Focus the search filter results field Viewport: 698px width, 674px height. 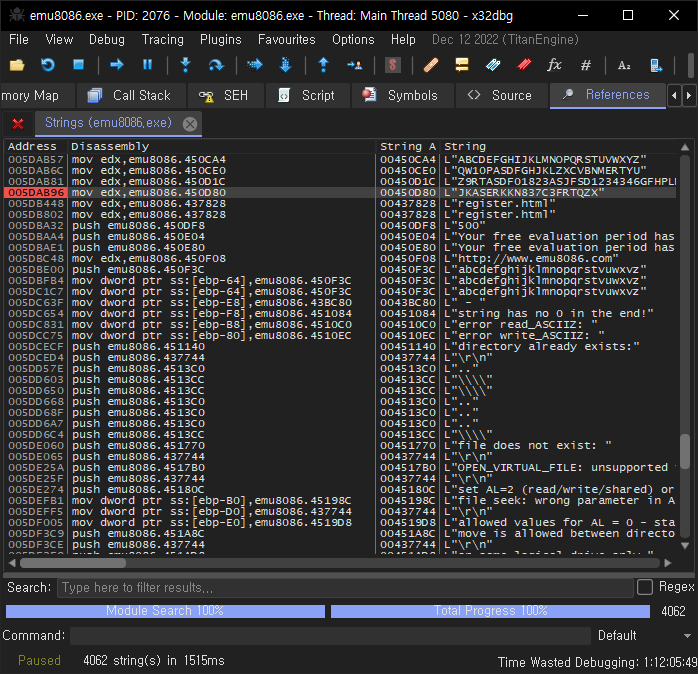[345, 588]
